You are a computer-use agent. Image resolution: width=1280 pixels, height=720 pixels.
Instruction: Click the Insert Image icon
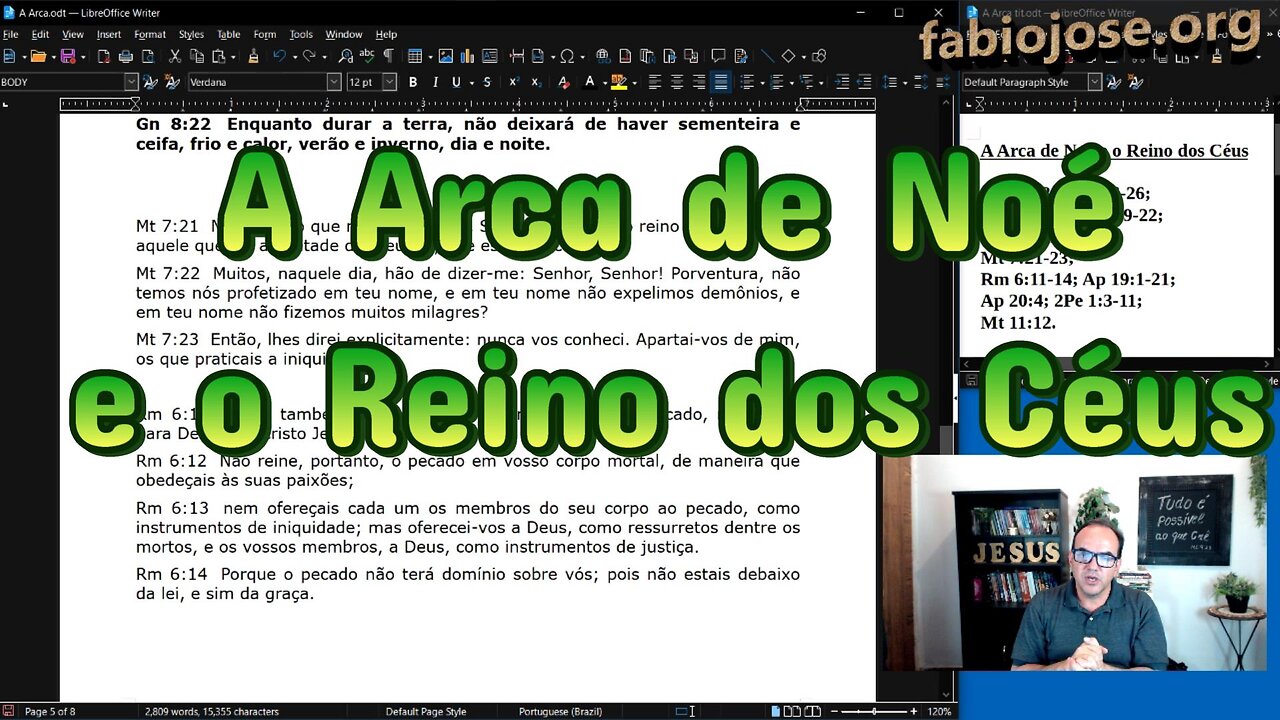[x=445, y=56]
